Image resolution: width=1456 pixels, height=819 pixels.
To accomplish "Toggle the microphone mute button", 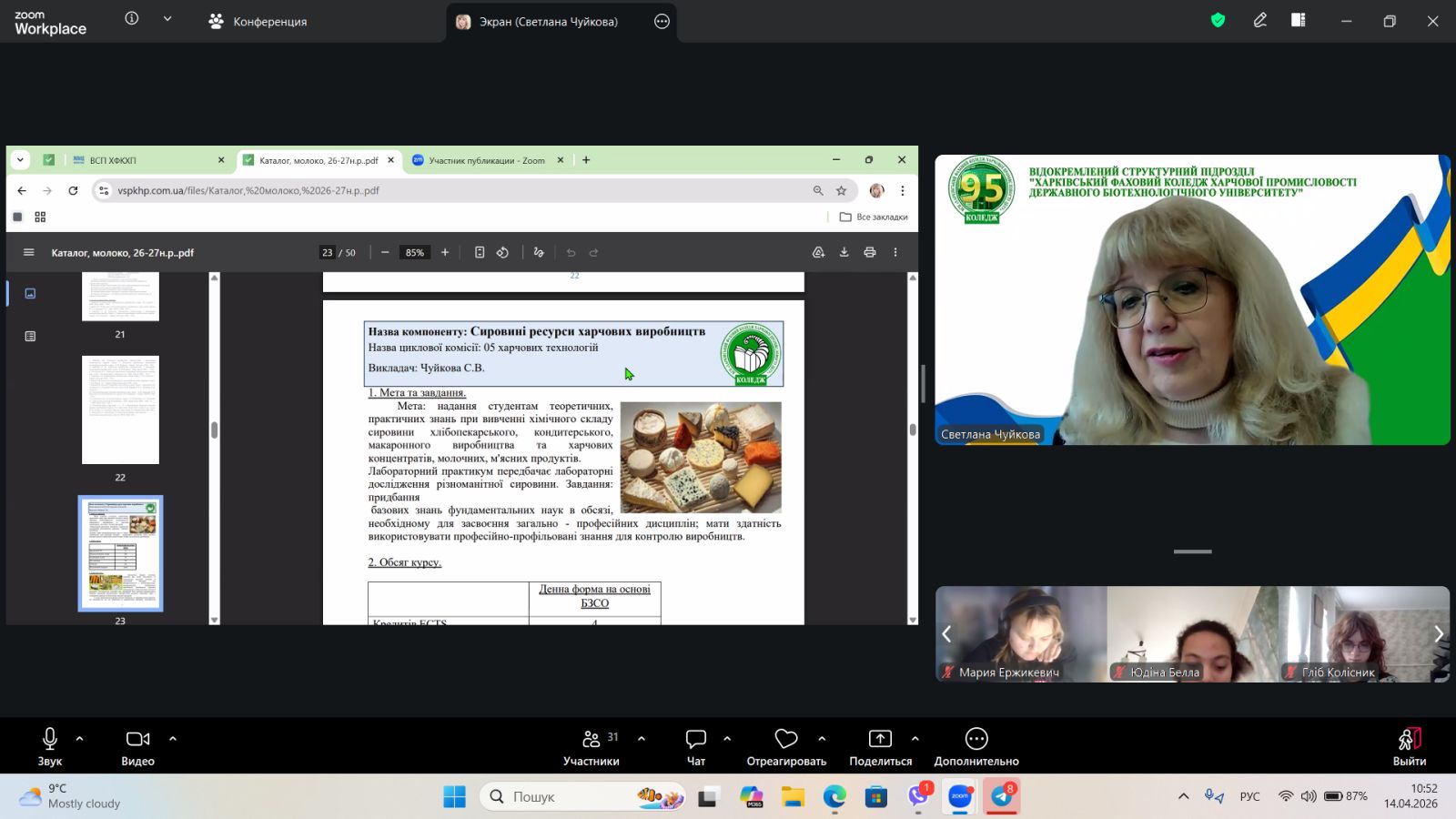I will 50,746.
